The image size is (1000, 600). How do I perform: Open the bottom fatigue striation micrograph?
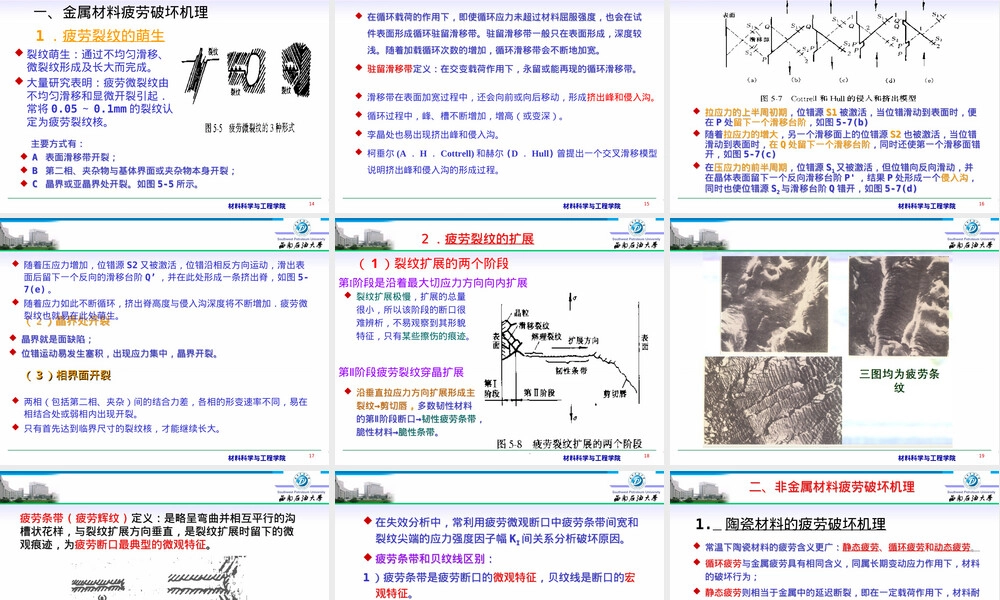click(x=773, y=400)
